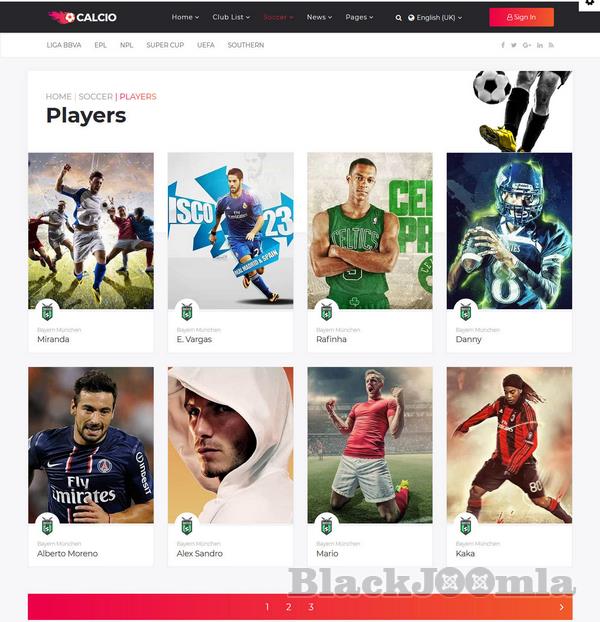This screenshot has width=600, height=622.
Task: Click the club badge on Miranda's card
Action: tap(48, 312)
